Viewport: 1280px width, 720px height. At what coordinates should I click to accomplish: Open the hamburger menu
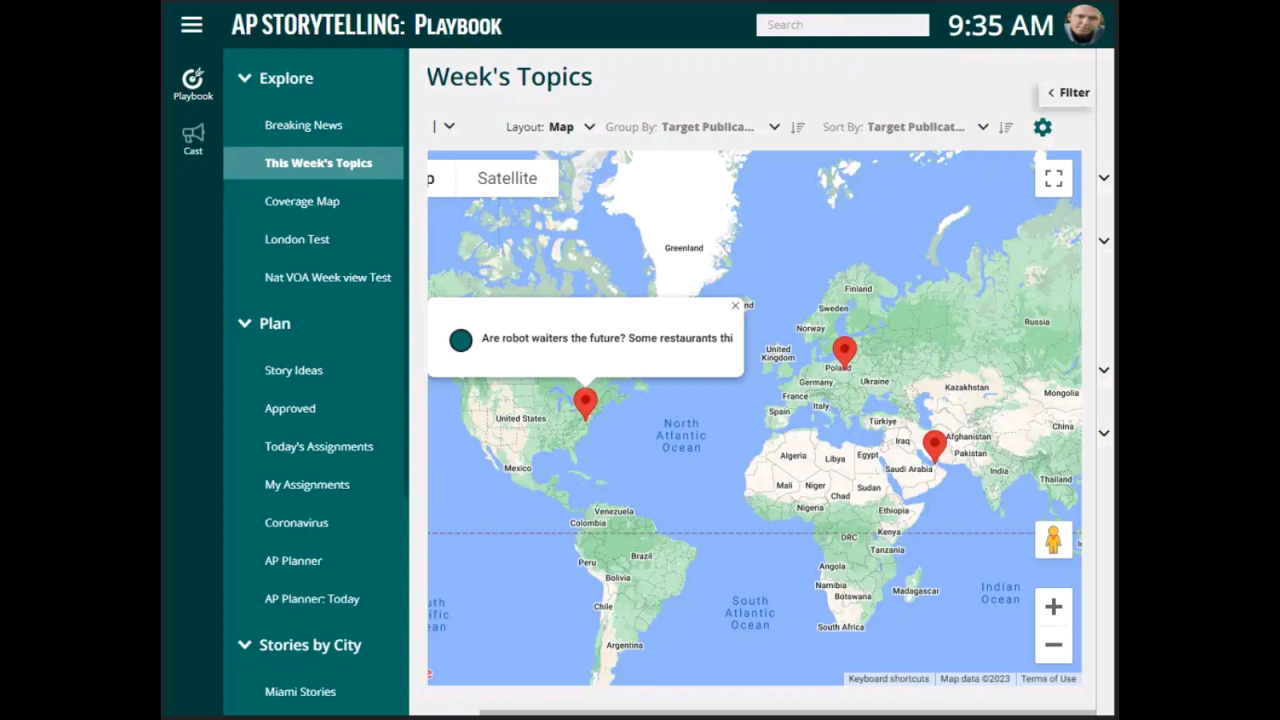click(x=192, y=25)
